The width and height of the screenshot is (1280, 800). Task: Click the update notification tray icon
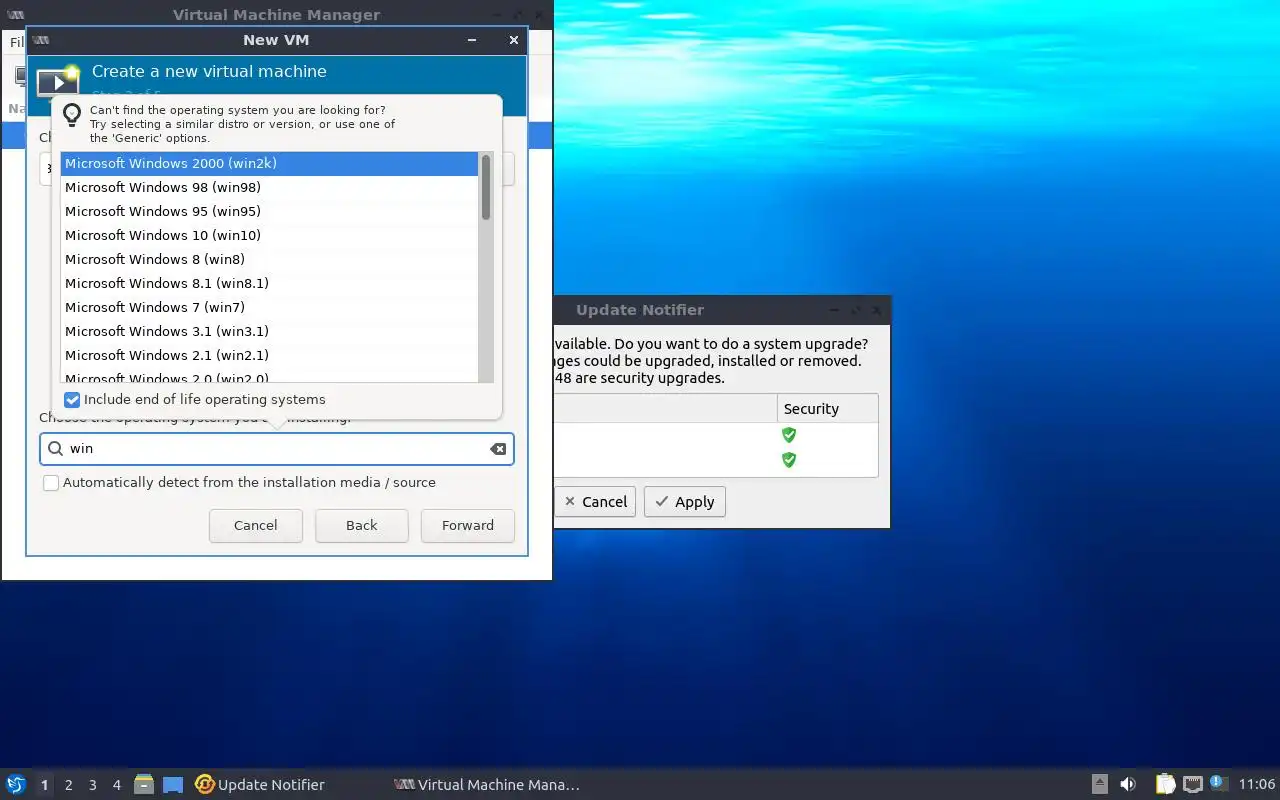1218,783
